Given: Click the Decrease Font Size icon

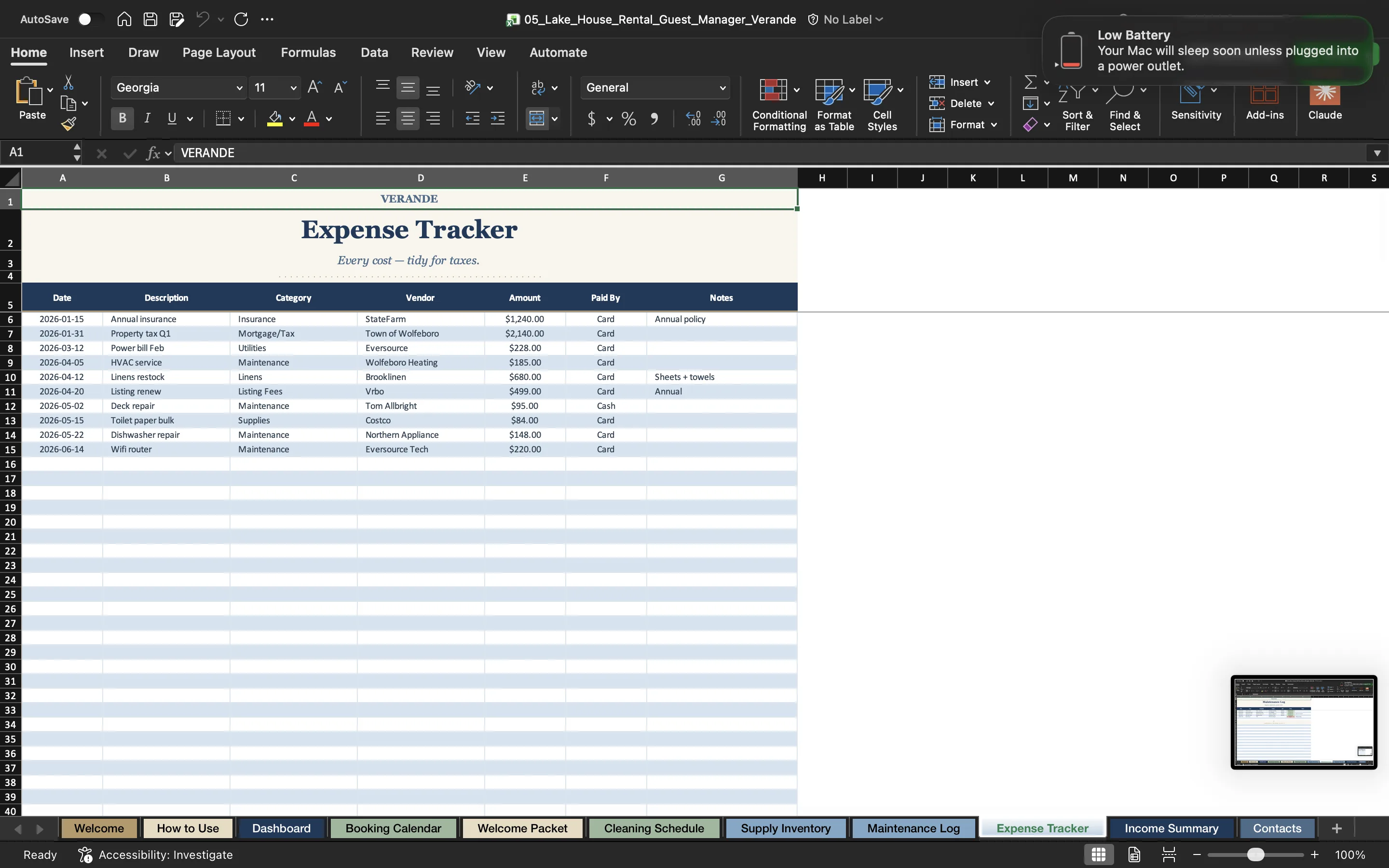Looking at the screenshot, I should point(340,87).
